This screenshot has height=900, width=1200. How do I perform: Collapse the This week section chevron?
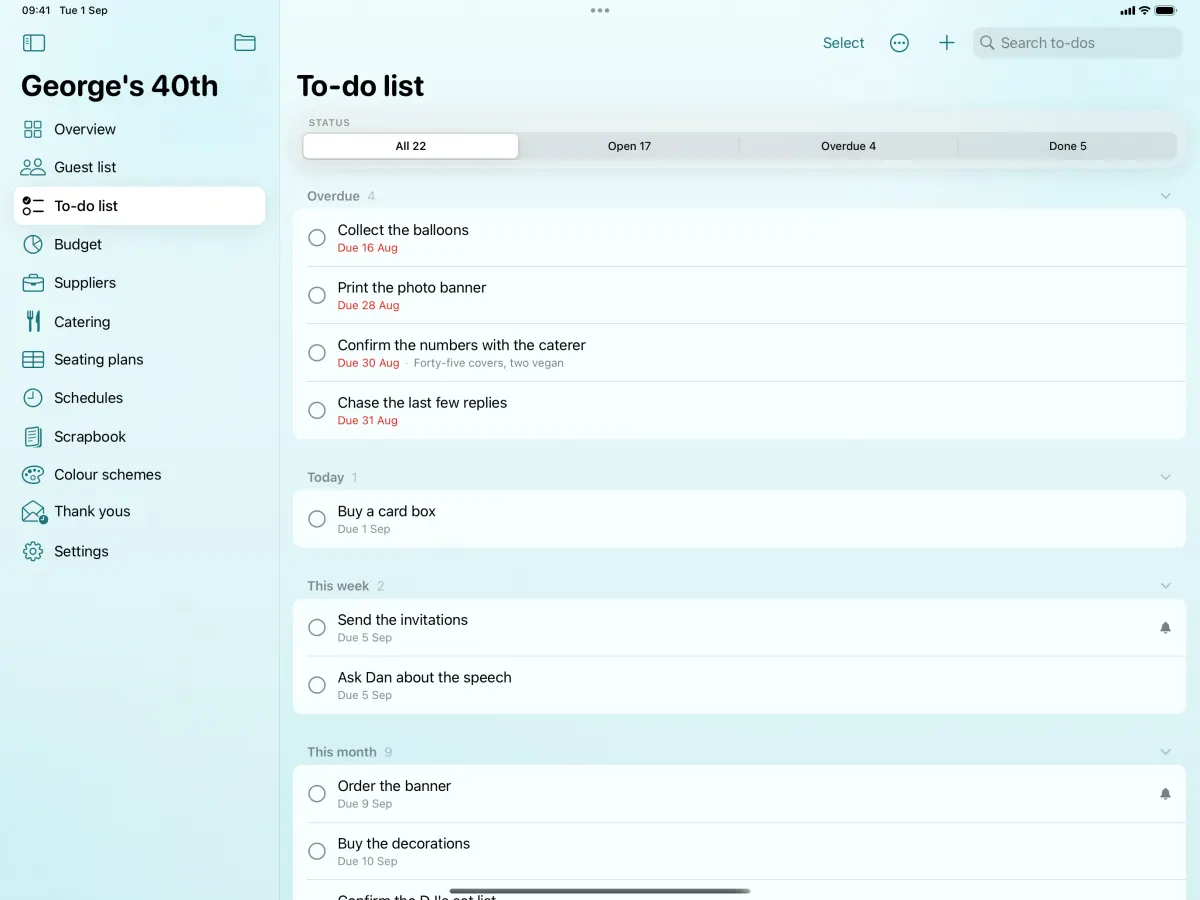coord(1165,586)
